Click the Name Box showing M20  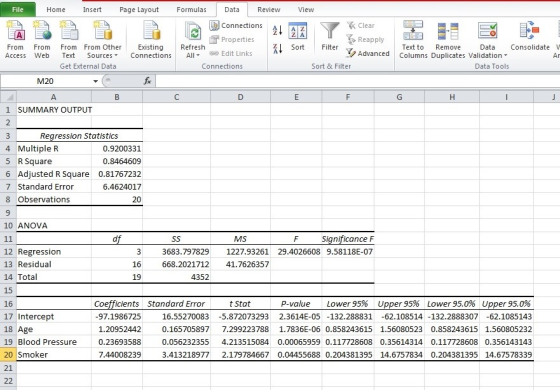pyautogui.click(x=46, y=81)
